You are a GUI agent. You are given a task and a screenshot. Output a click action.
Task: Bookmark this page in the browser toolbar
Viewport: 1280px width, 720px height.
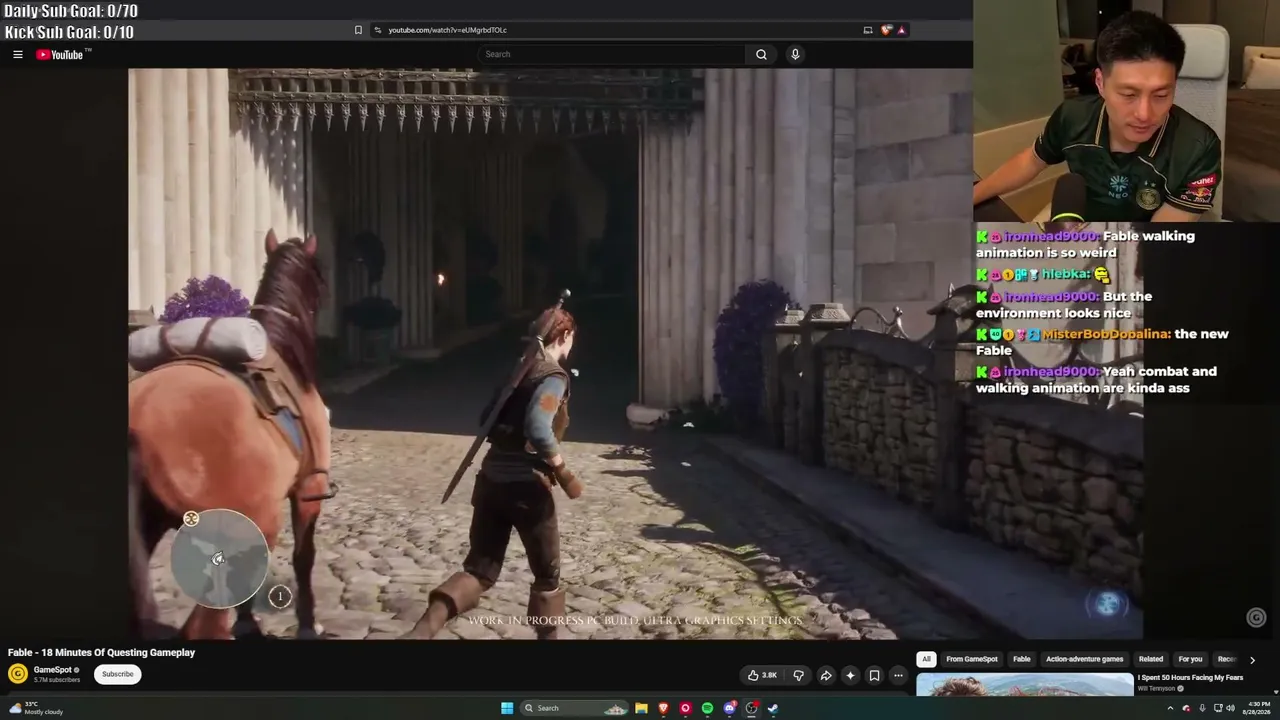pos(358,30)
